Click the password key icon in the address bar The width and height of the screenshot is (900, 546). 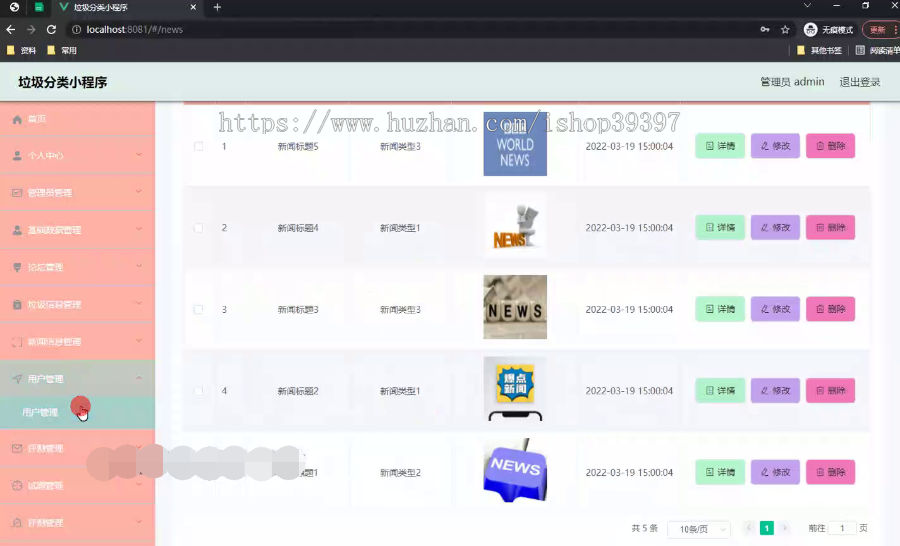[765, 29]
